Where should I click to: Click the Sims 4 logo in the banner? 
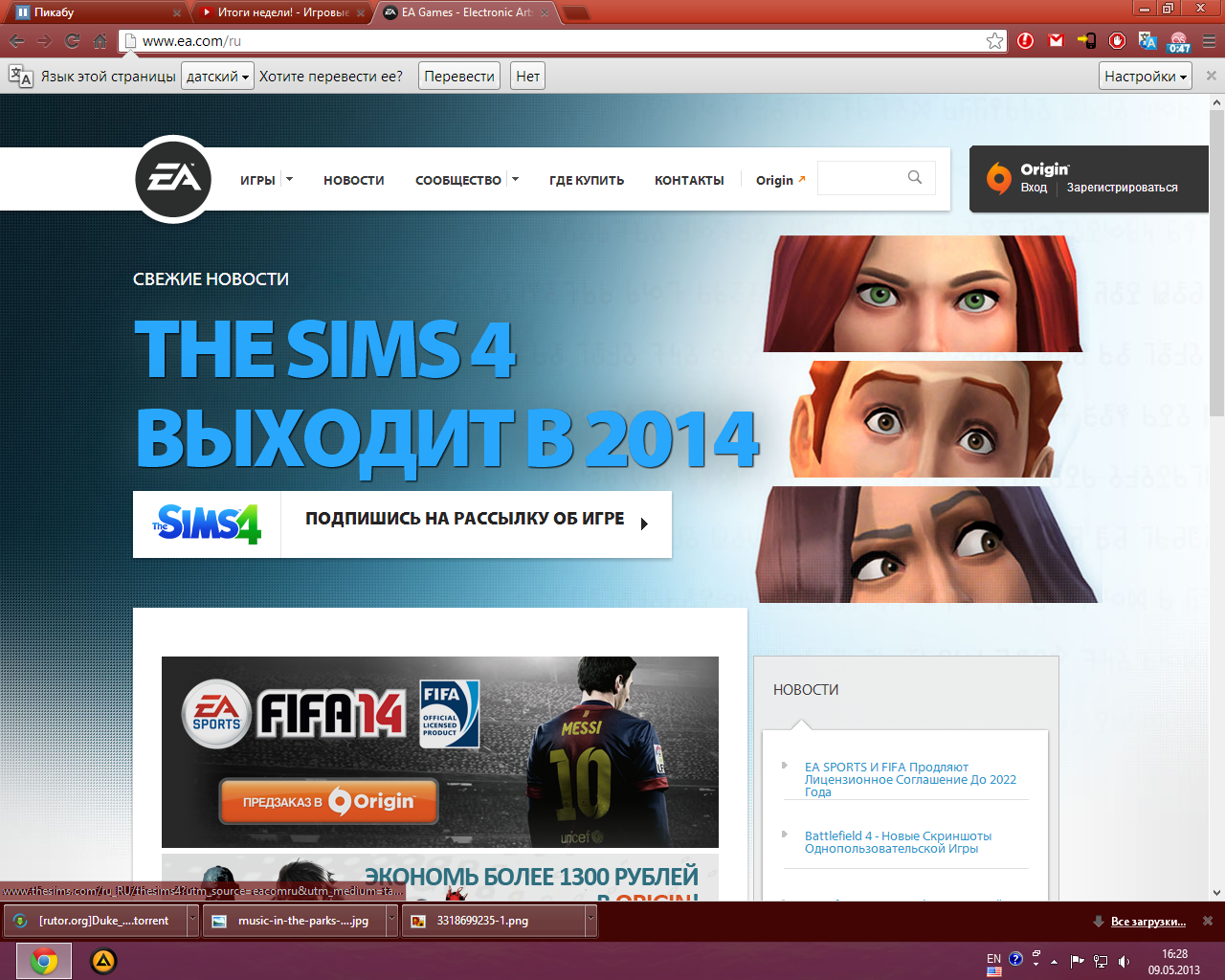coord(207,523)
